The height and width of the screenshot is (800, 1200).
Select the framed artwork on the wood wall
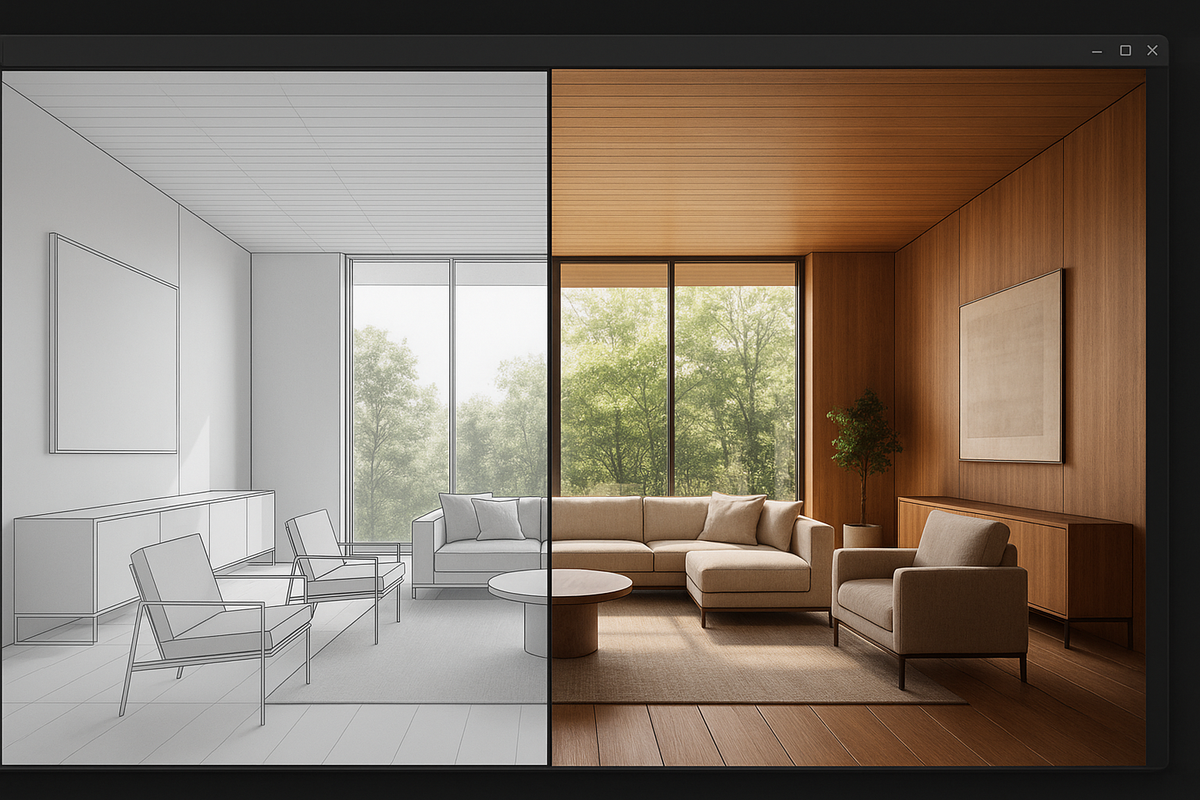[x=1010, y=370]
